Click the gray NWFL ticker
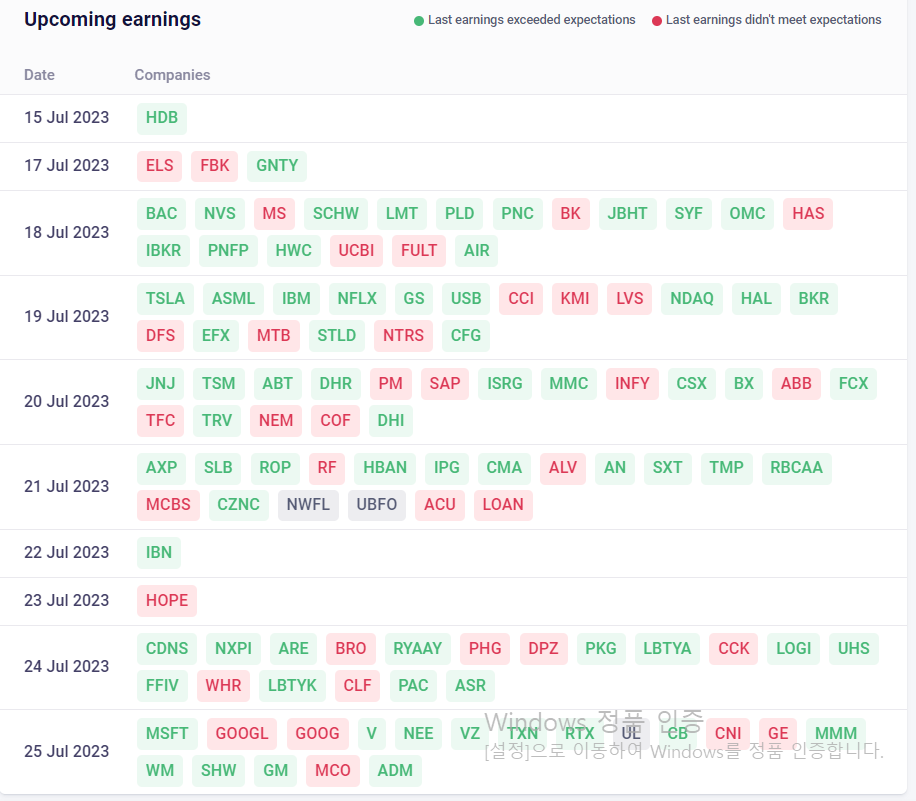Image resolution: width=916 pixels, height=801 pixels. click(308, 505)
